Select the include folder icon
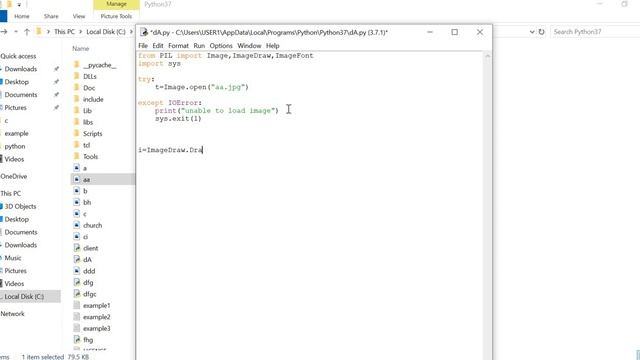Viewport: 640px width, 360px height. (76, 99)
